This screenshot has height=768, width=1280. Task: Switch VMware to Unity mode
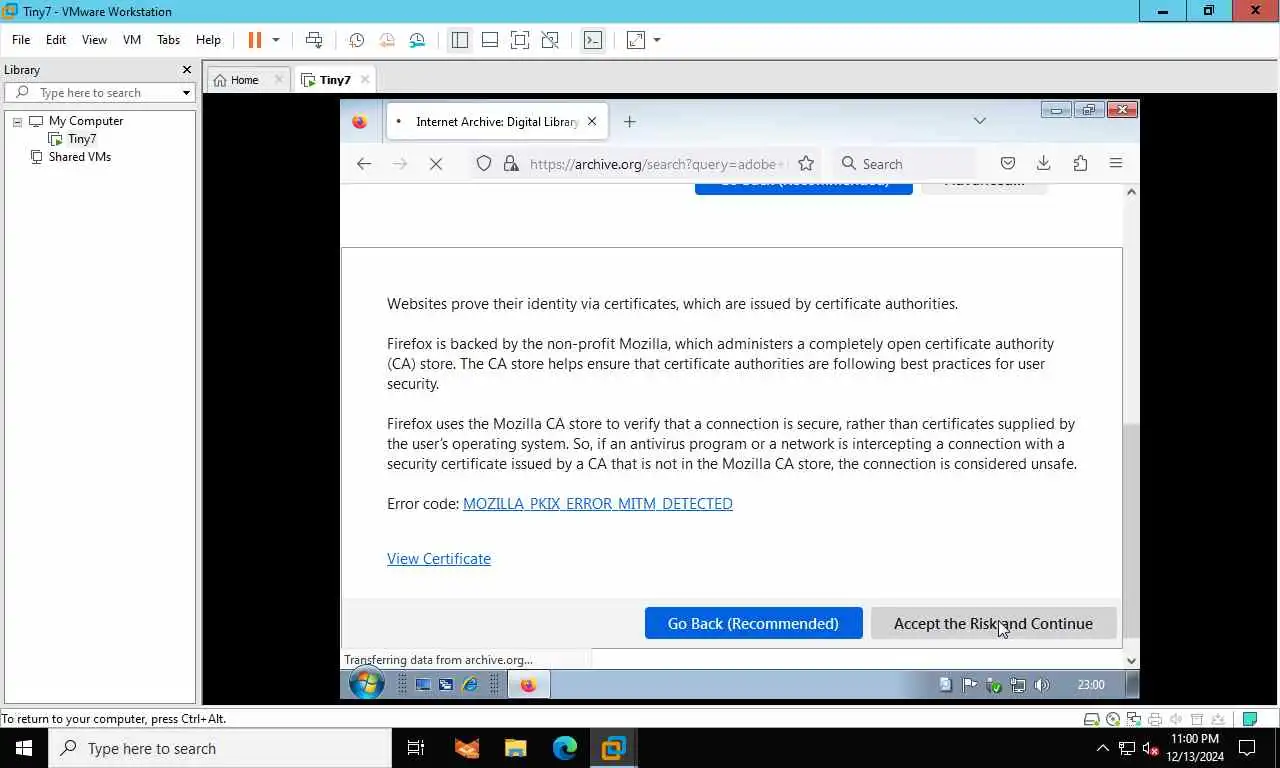(x=550, y=40)
